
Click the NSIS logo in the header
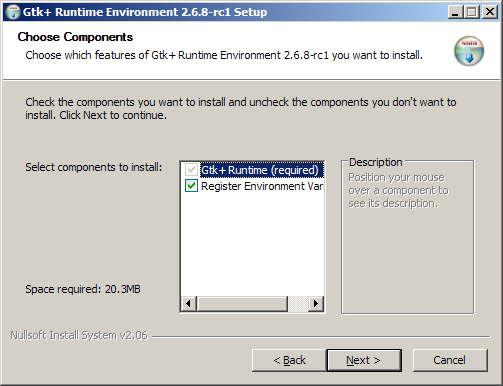pyautogui.click(x=469, y=51)
